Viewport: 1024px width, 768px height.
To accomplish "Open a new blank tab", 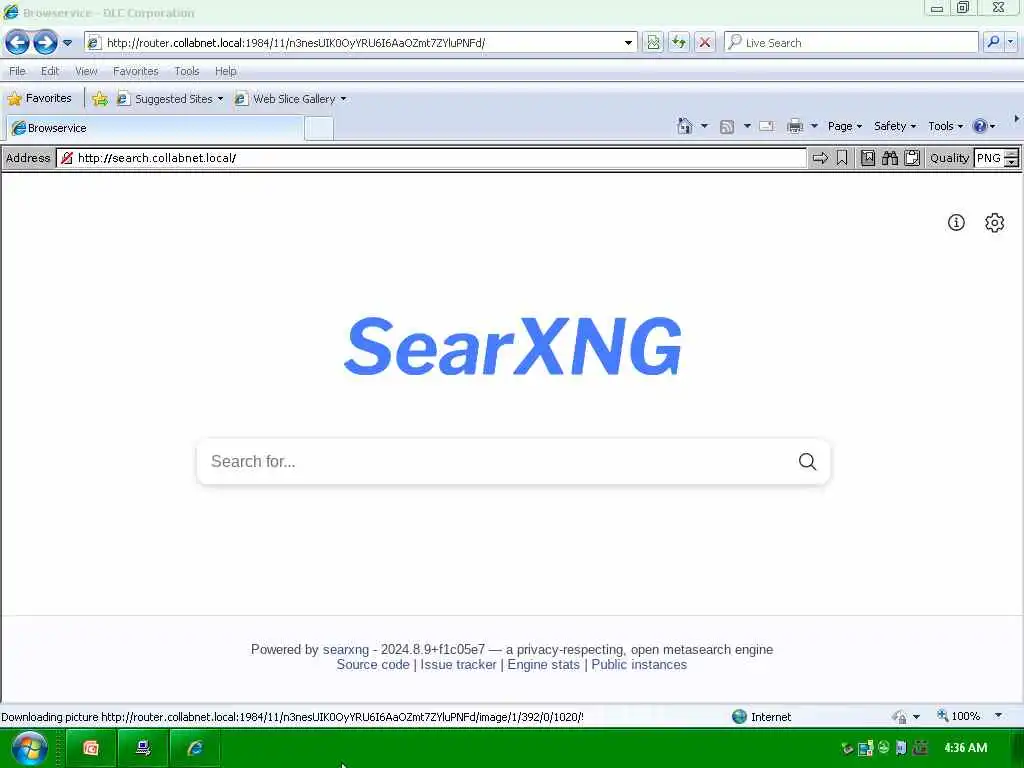I will (x=319, y=129).
